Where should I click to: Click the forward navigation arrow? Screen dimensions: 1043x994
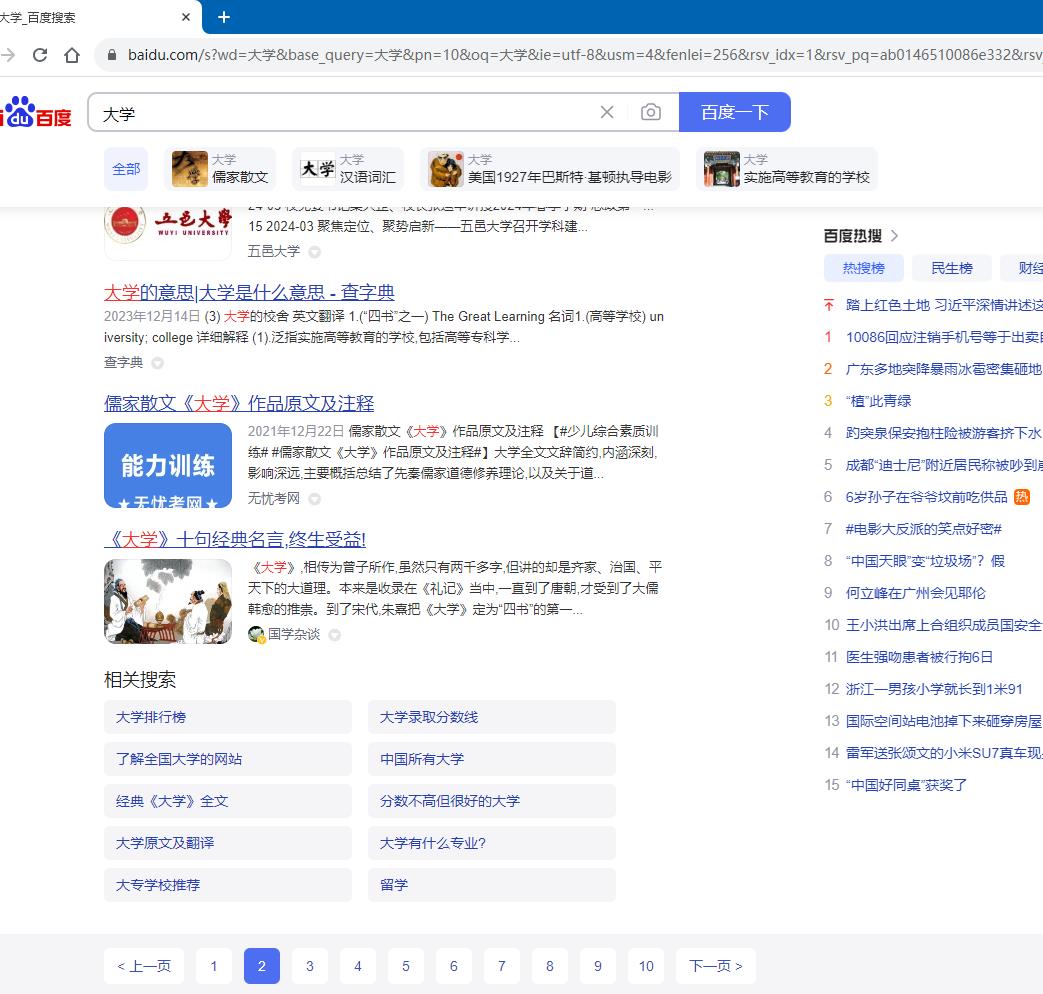point(7,55)
